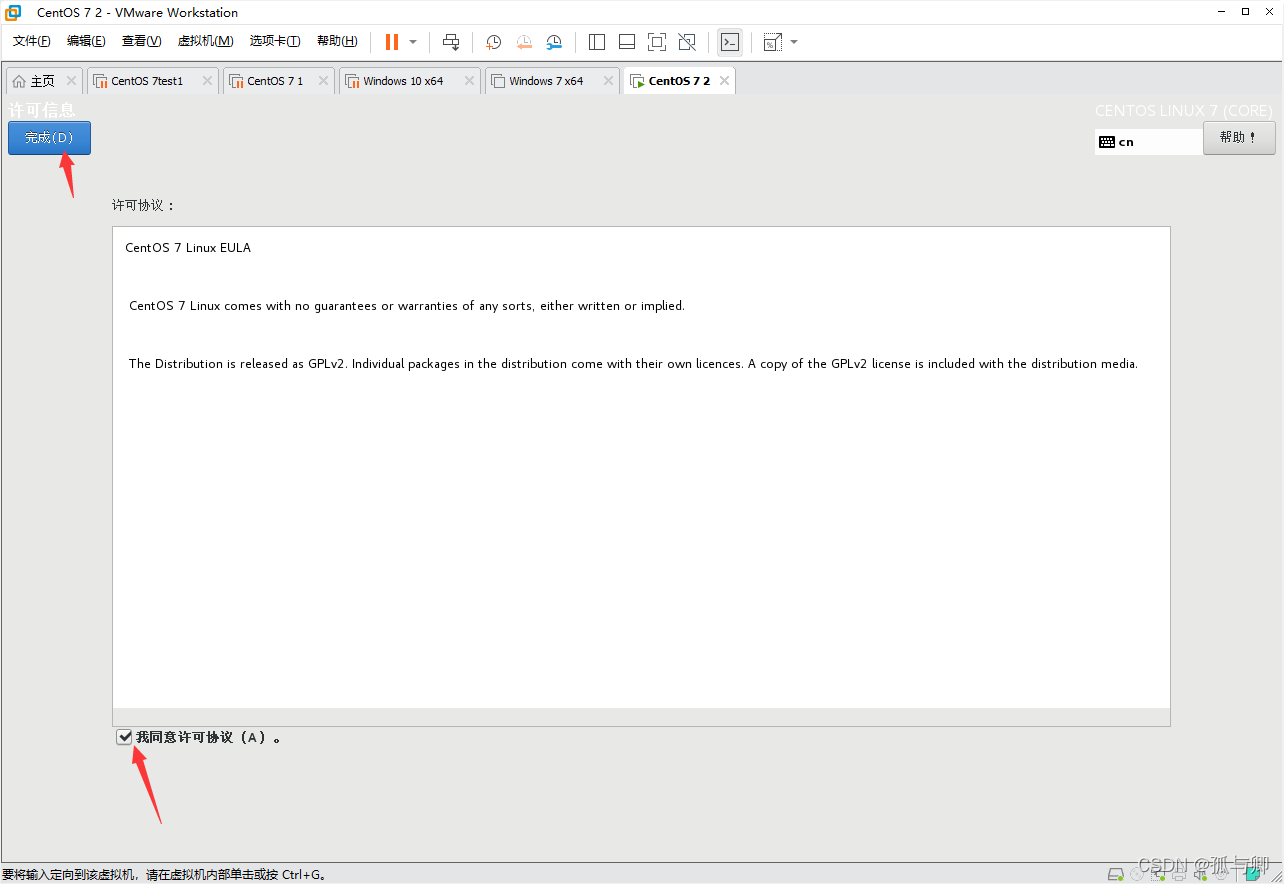Toggle the library sidebar panel icon
The image size is (1284, 884).
click(597, 42)
